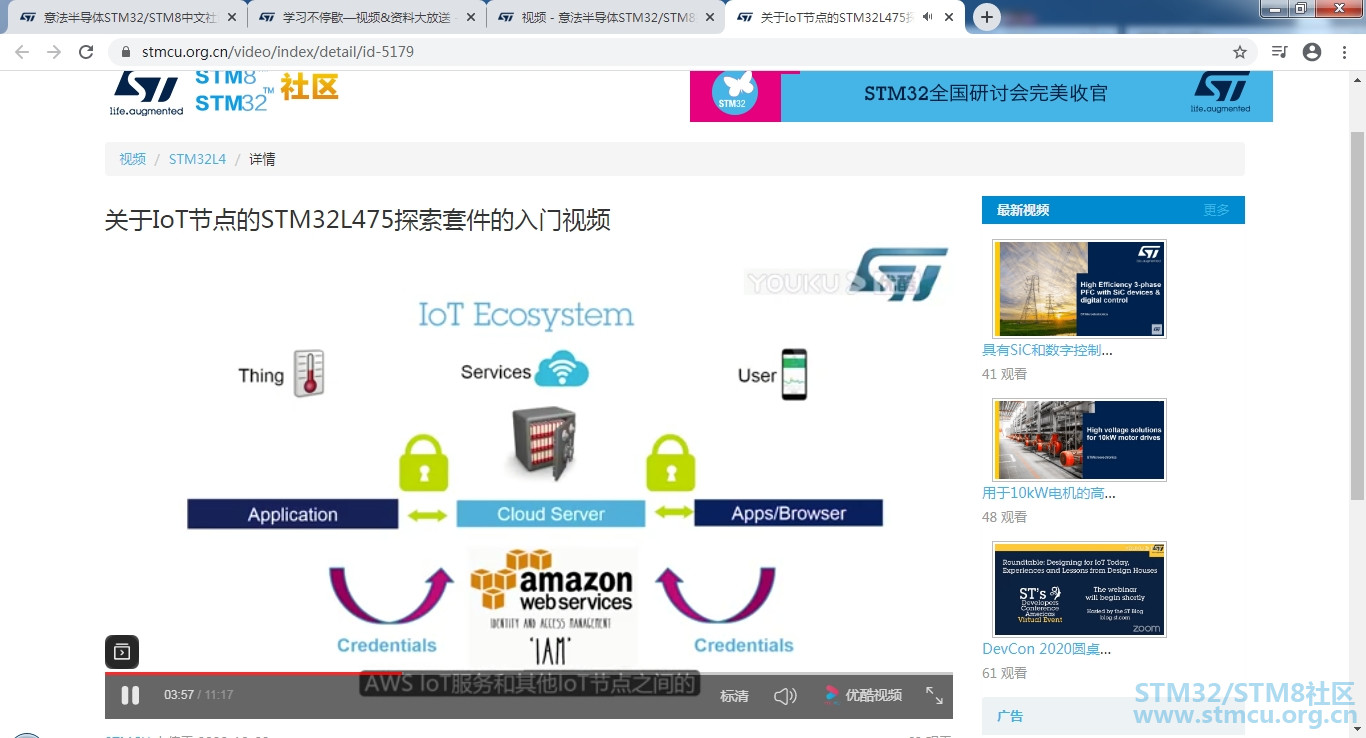
Task: Reload the current page
Action: tap(86, 52)
